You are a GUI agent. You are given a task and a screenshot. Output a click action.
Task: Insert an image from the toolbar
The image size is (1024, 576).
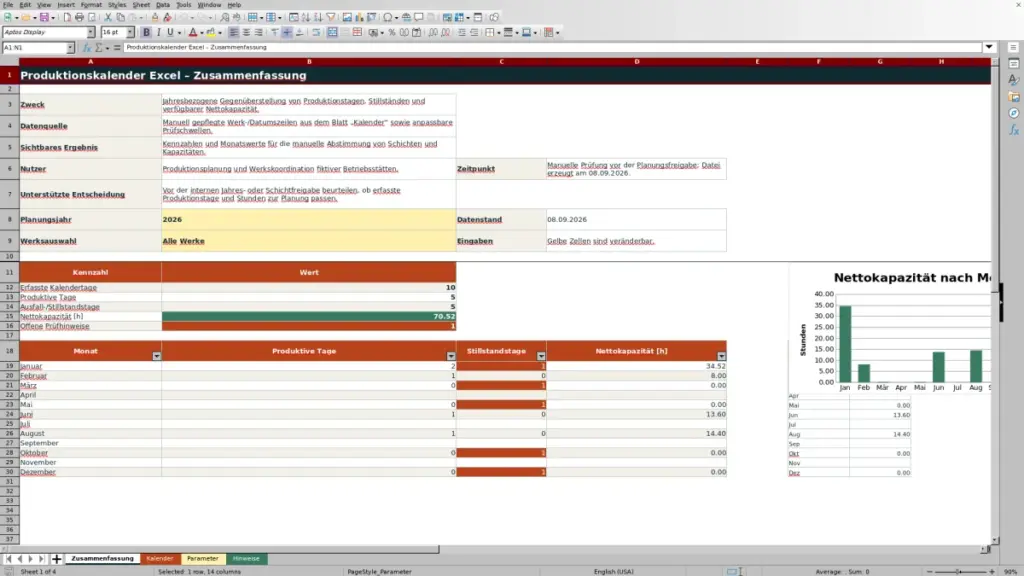tap(347, 18)
